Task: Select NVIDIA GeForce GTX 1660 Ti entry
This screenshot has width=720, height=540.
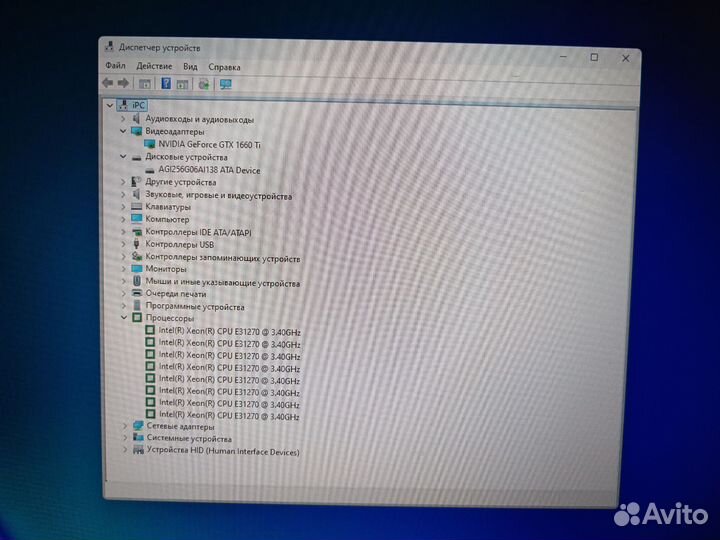Action: (x=209, y=145)
